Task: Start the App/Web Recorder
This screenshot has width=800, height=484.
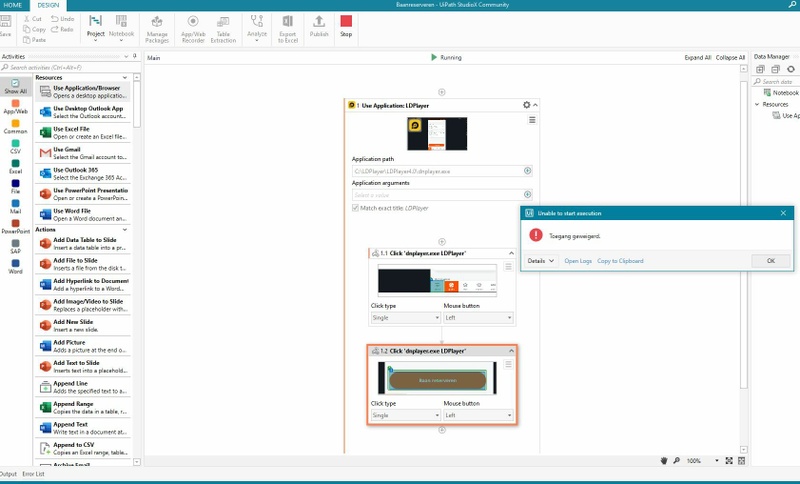Action: [x=193, y=29]
